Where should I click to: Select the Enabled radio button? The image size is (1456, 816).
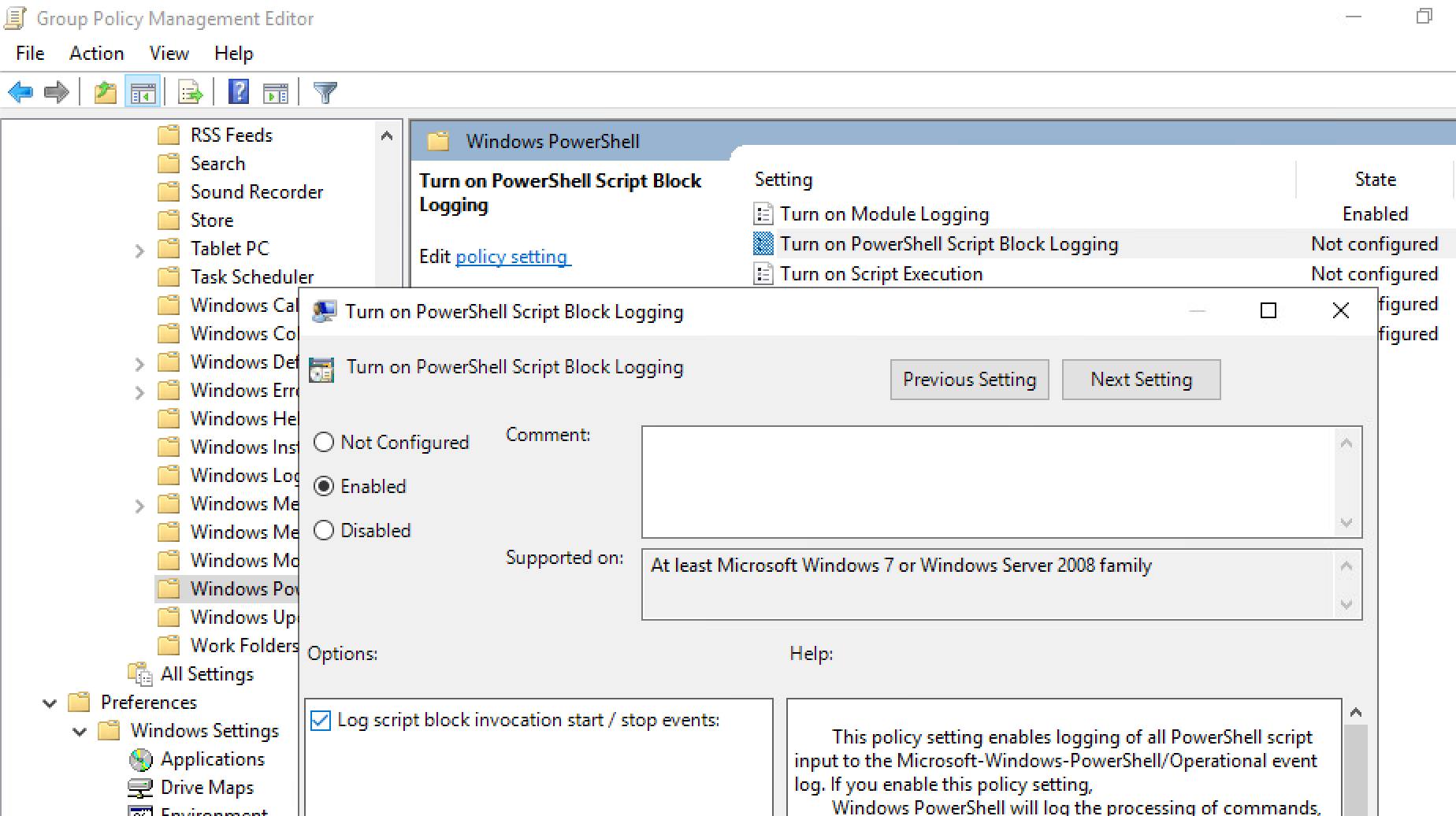[323, 486]
